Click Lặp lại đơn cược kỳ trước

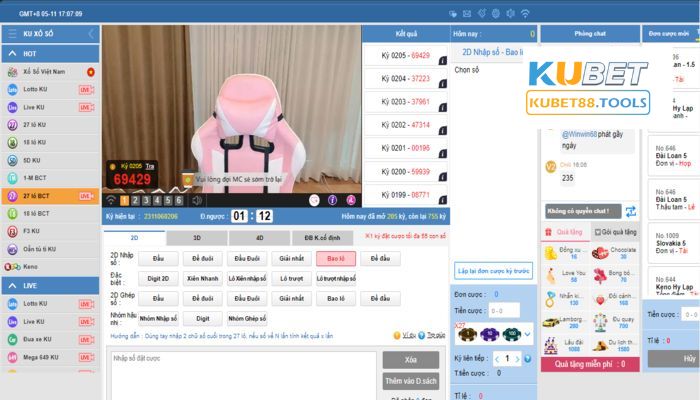pos(493,271)
